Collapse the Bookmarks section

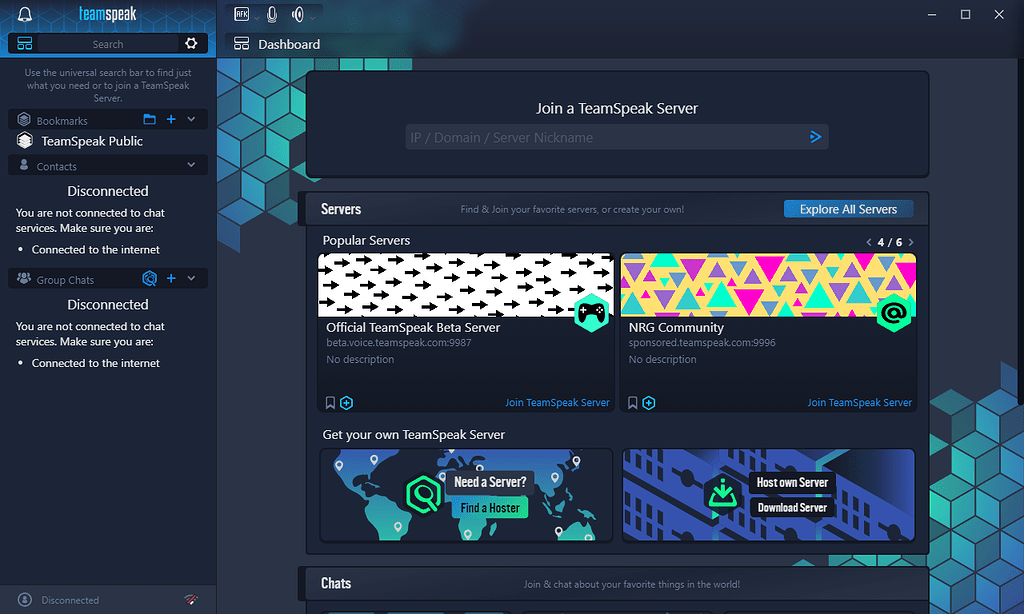click(x=192, y=120)
